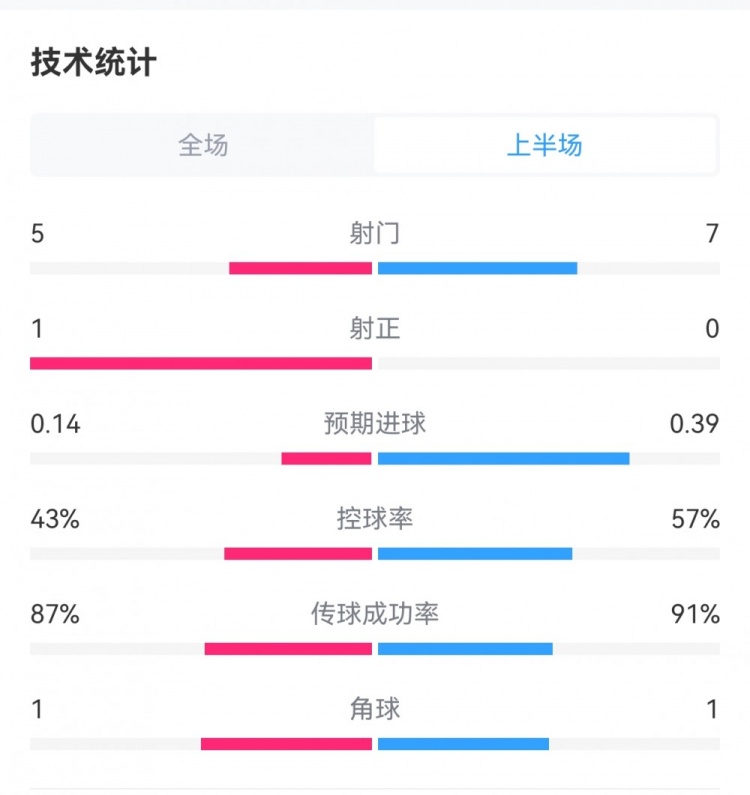Tap the 87% pass accuracy value

tap(55, 614)
